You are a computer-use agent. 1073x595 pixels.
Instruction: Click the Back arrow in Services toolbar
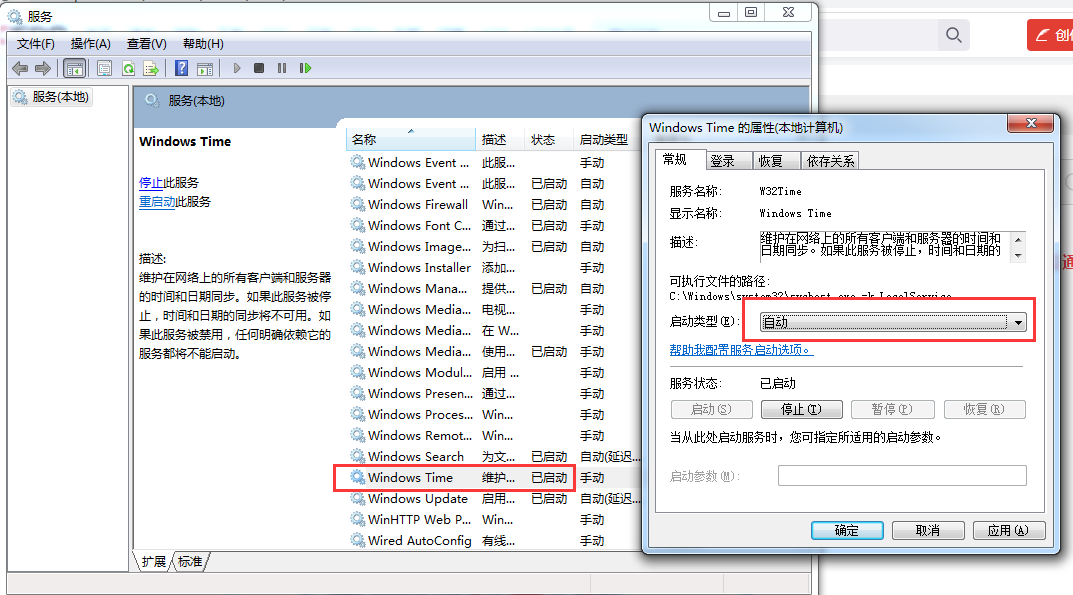[x=20, y=68]
